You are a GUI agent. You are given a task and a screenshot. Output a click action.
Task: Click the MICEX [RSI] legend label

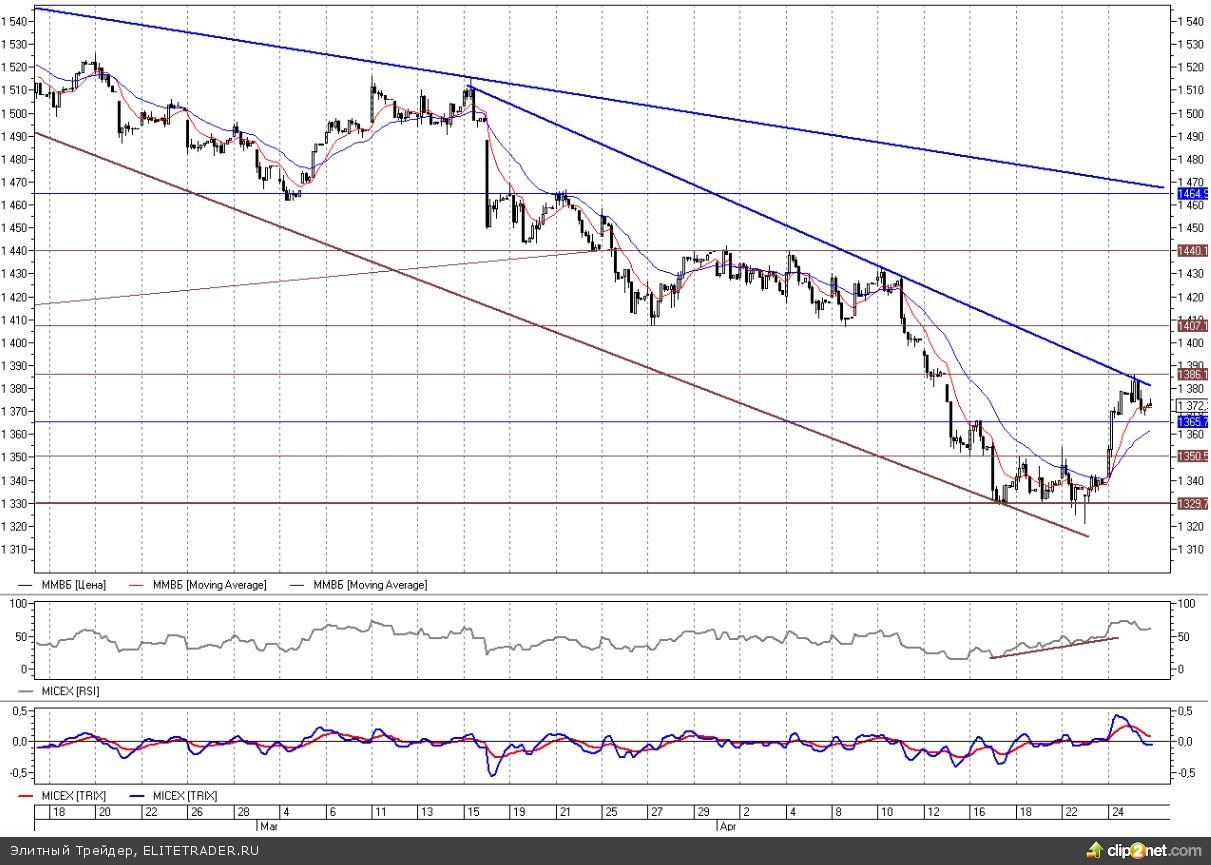(x=68, y=691)
